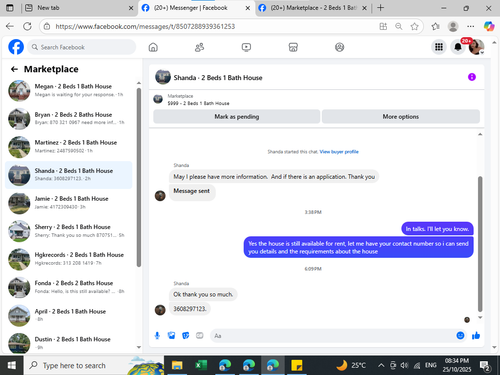Open April - 2 Beds 1 Bath House chat
500x375 pixels.
pos(69,315)
